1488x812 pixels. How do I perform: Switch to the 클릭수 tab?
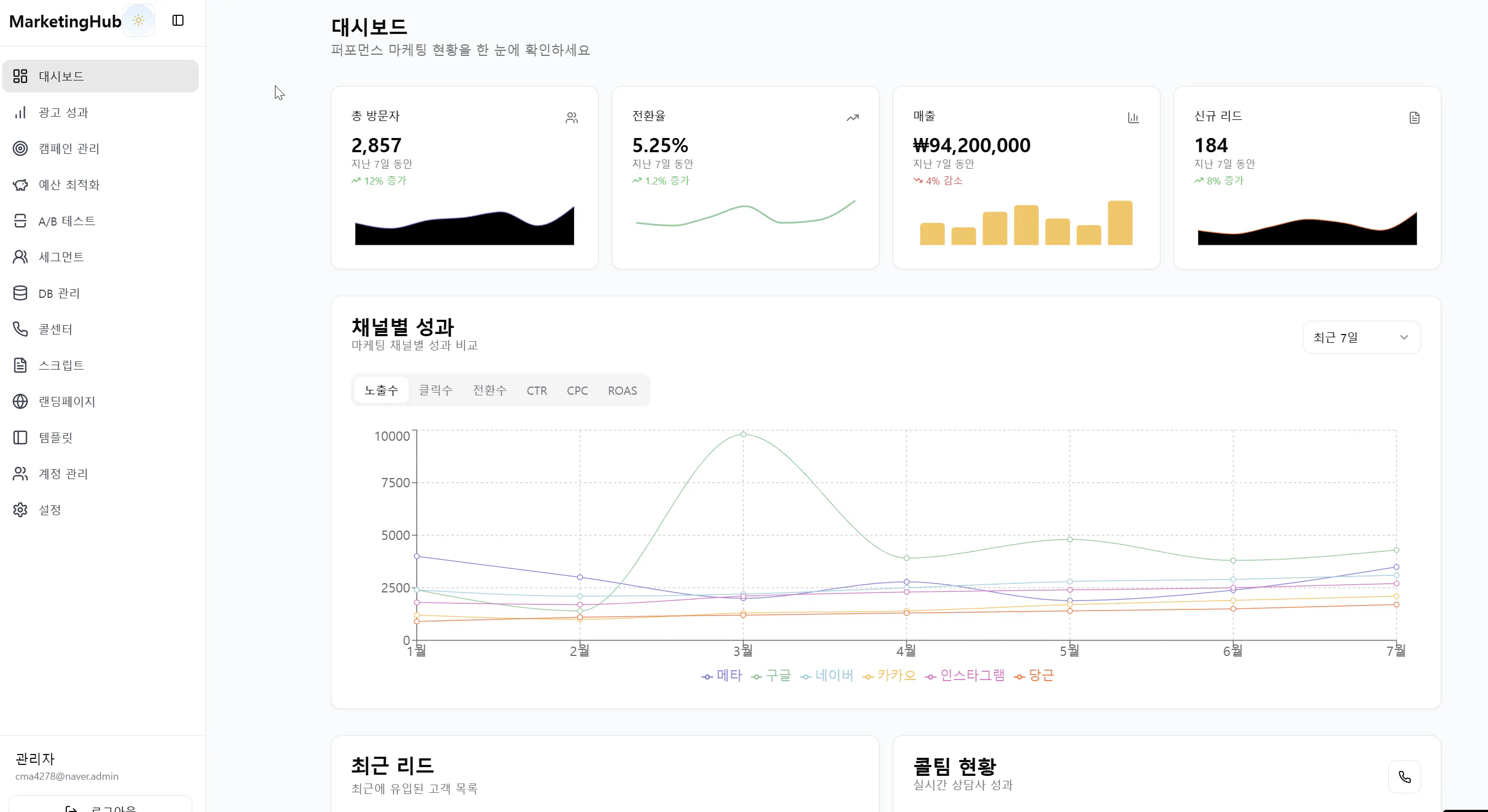435,390
